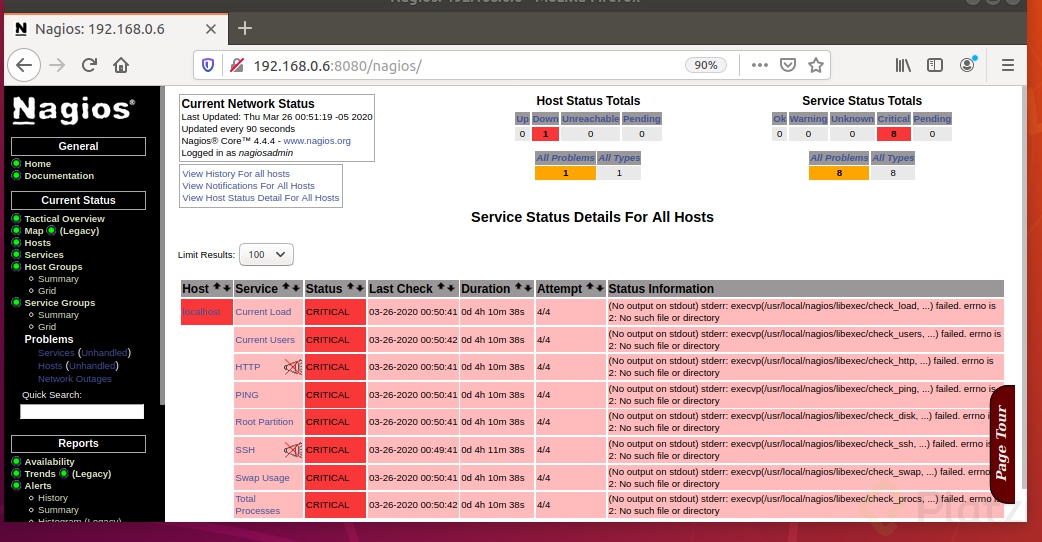Open Home in the General menu

[x=38, y=163]
